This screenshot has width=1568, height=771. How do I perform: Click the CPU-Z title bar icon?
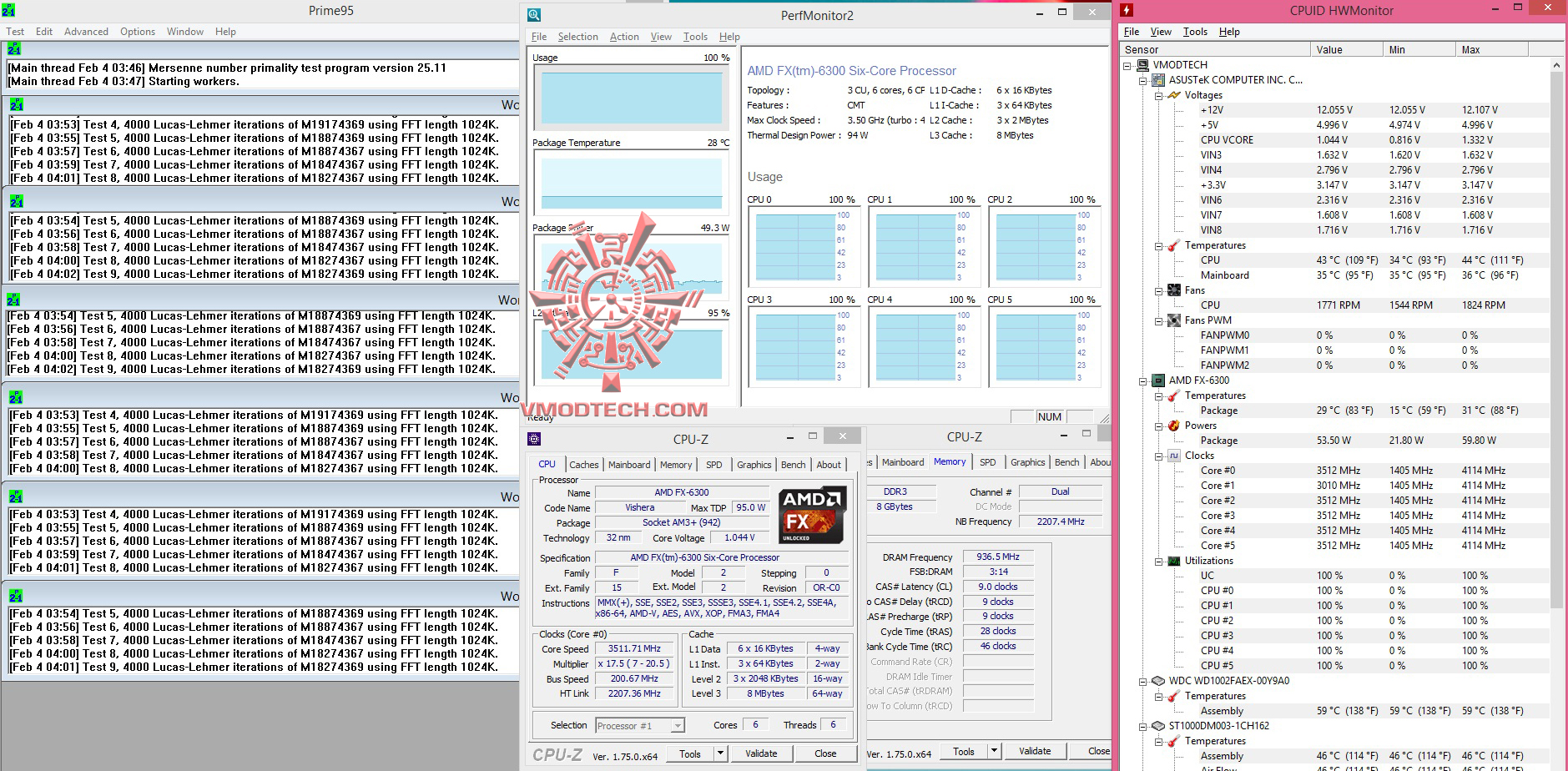[534, 439]
